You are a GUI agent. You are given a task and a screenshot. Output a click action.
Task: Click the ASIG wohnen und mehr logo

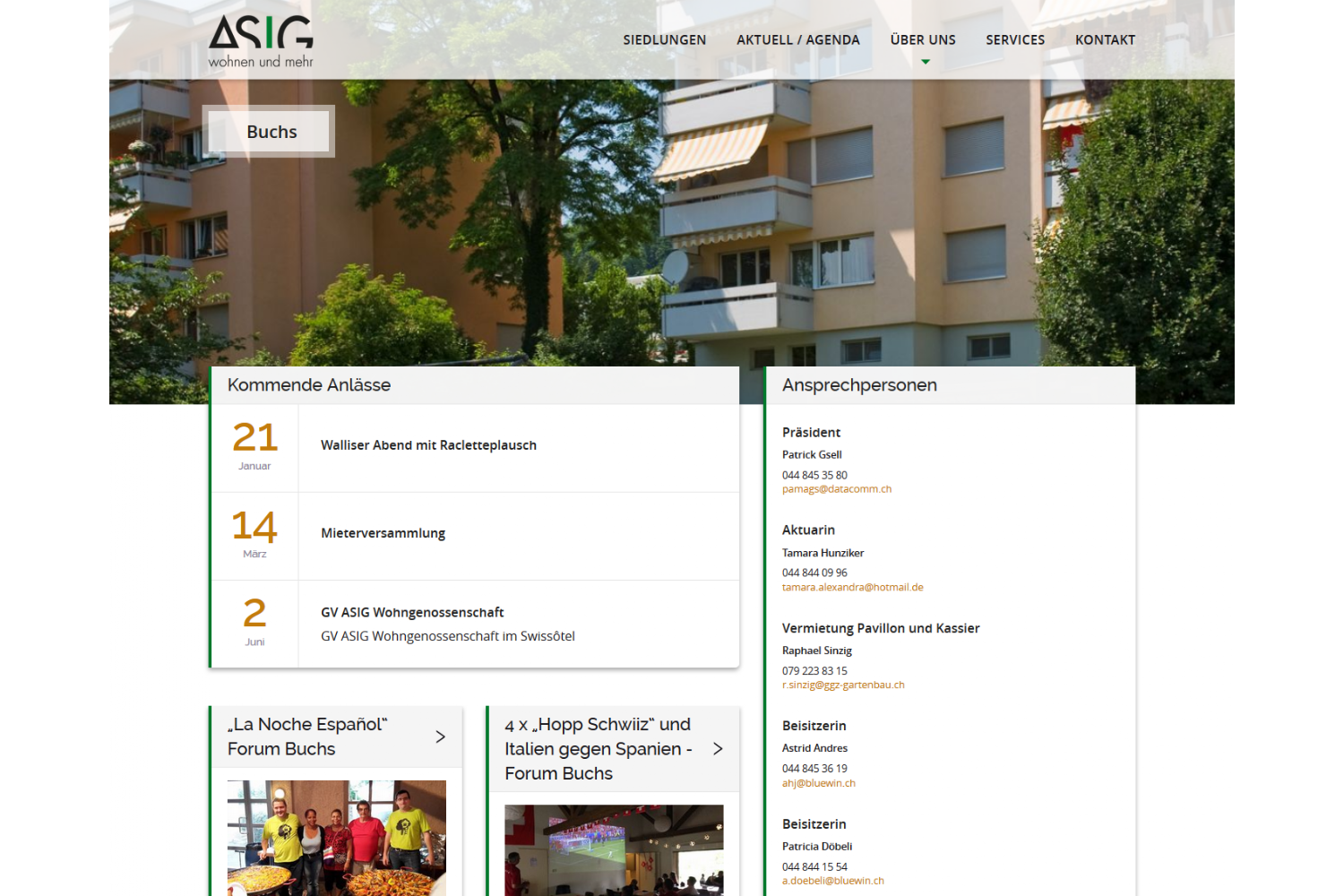(261, 41)
